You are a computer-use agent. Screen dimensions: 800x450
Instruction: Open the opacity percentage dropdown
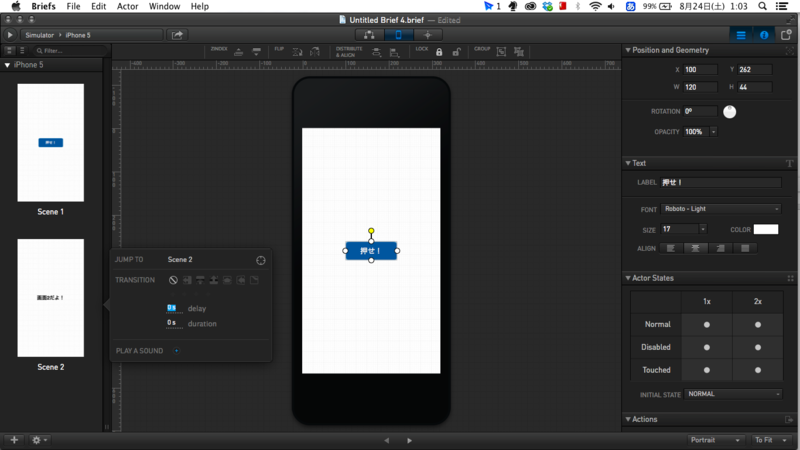coord(713,132)
